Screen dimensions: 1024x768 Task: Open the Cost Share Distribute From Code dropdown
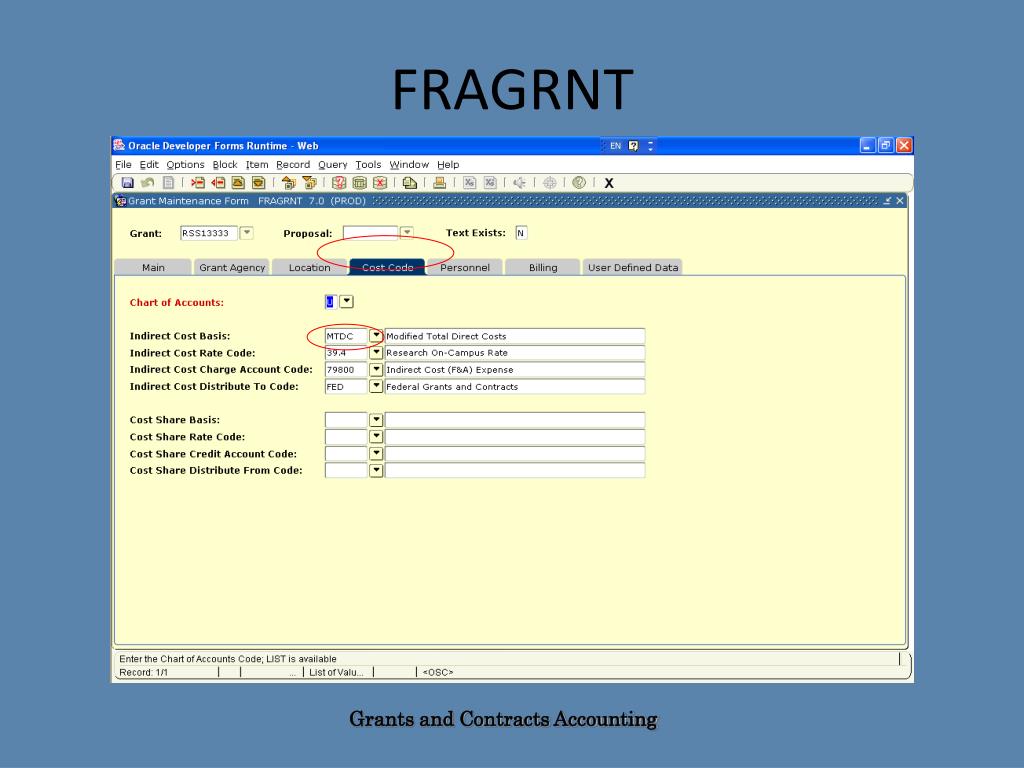pyautogui.click(x=376, y=470)
